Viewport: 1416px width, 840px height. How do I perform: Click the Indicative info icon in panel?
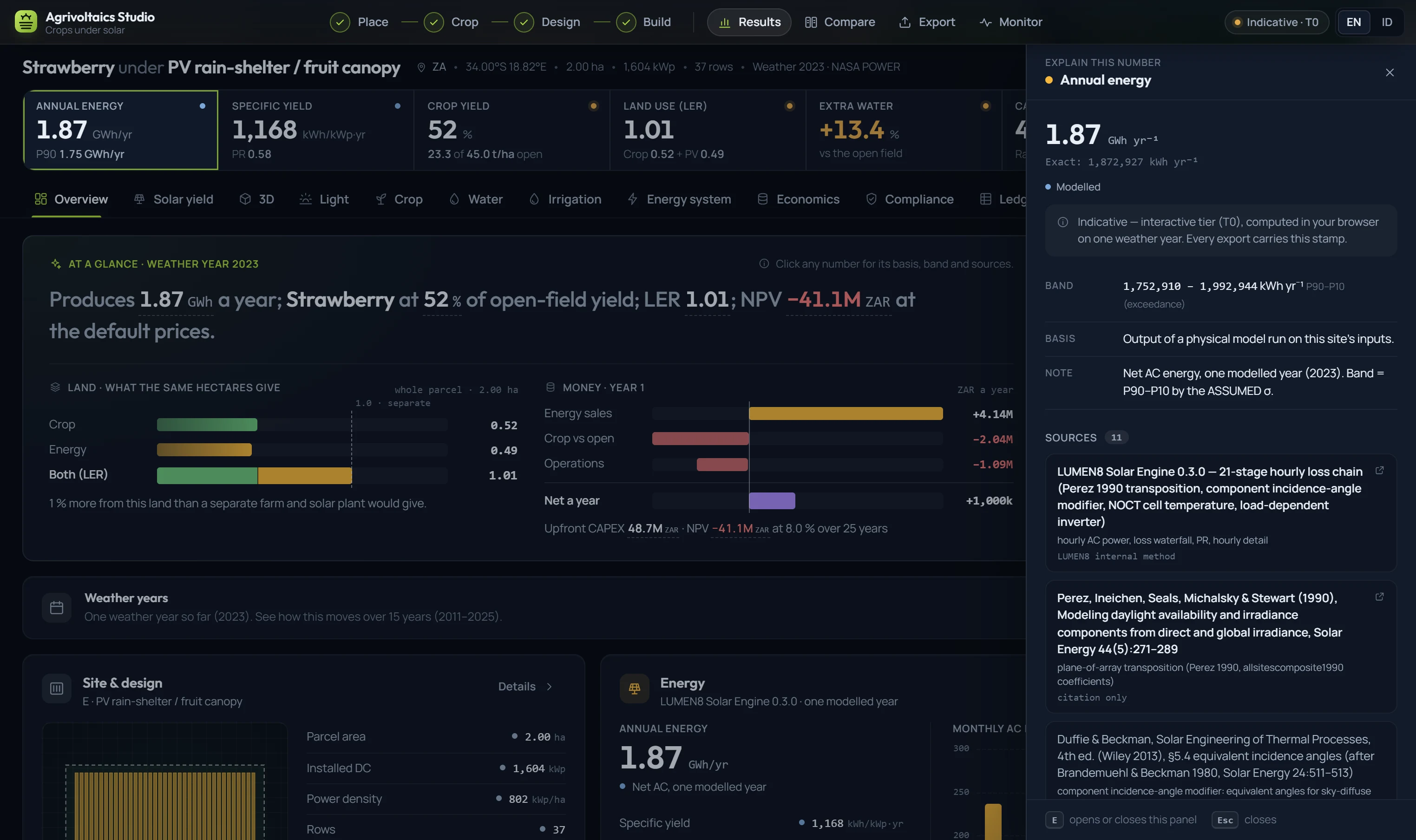(x=1062, y=223)
